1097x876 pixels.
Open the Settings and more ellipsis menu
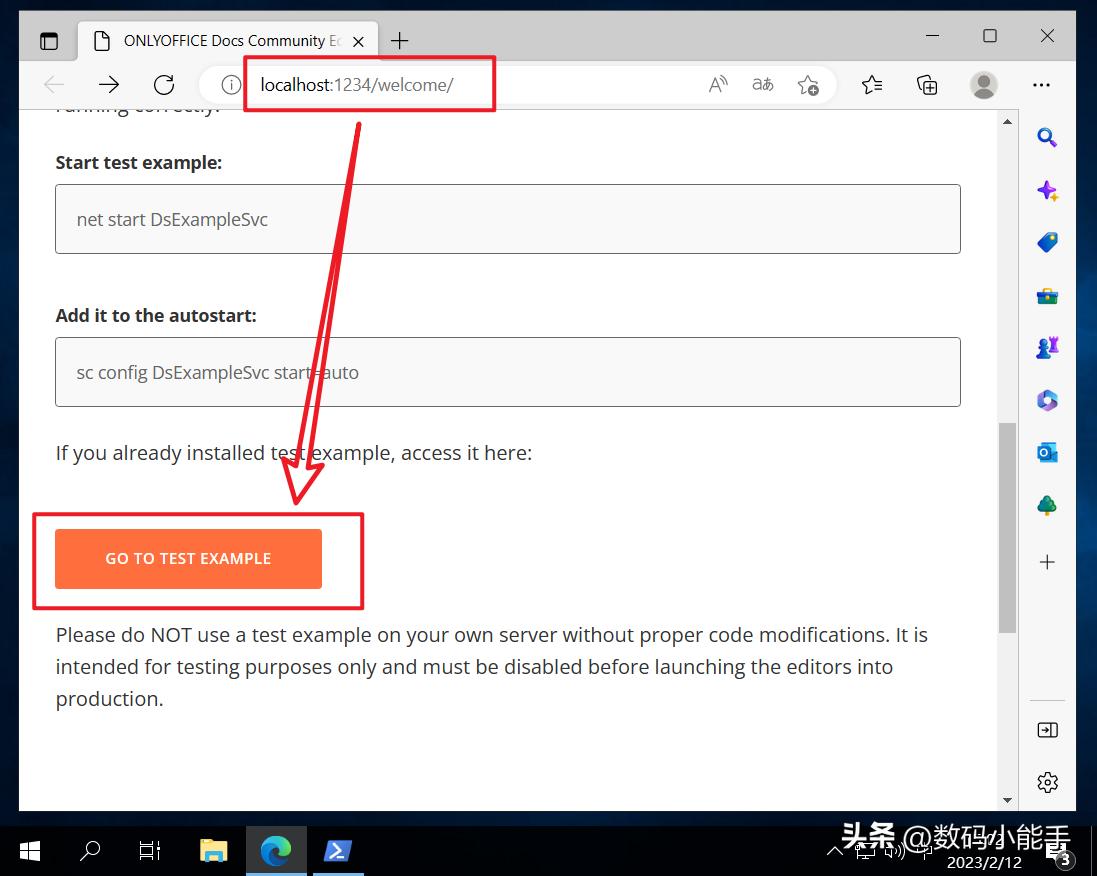tap(1041, 85)
